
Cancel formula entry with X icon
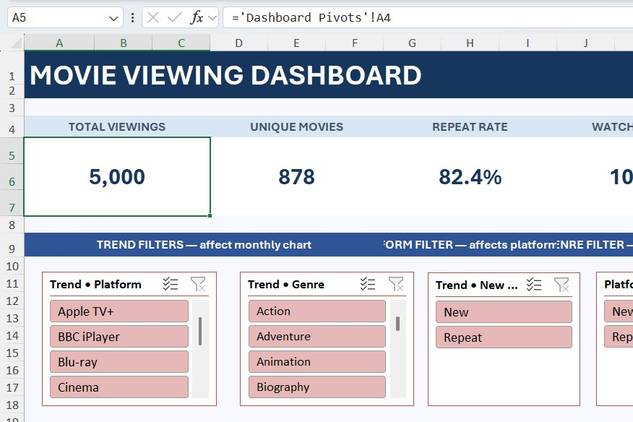[x=153, y=18]
